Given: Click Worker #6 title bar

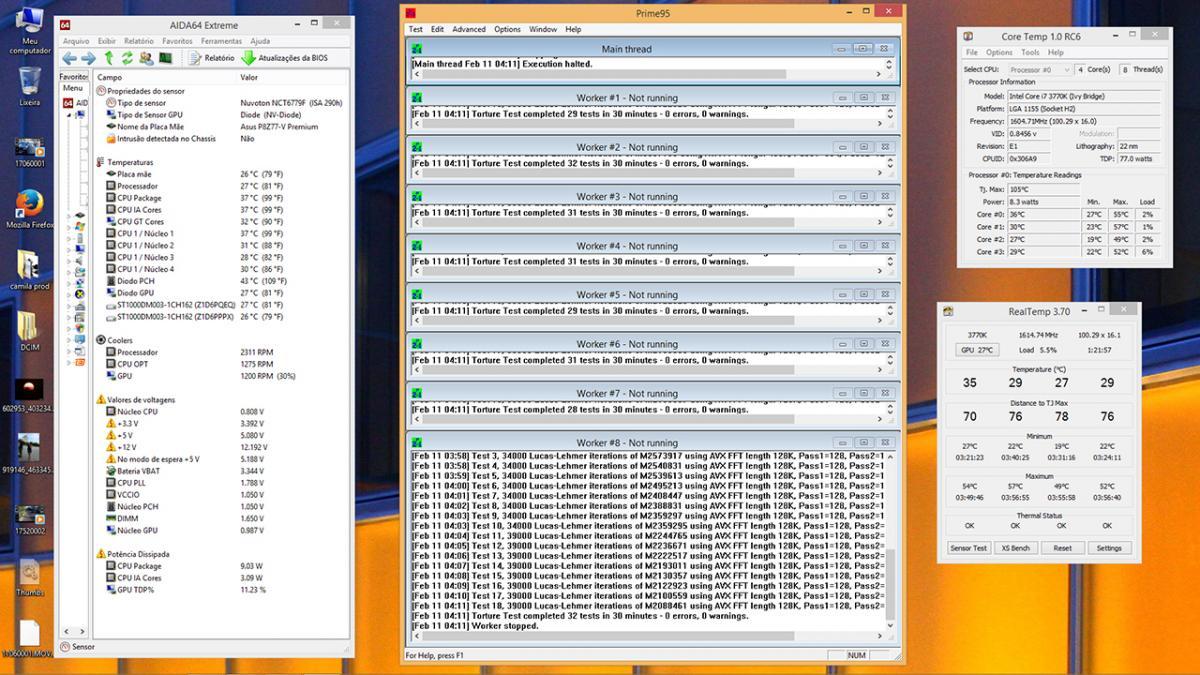Looking at the screenshot, I should click(x=627, y=344).
